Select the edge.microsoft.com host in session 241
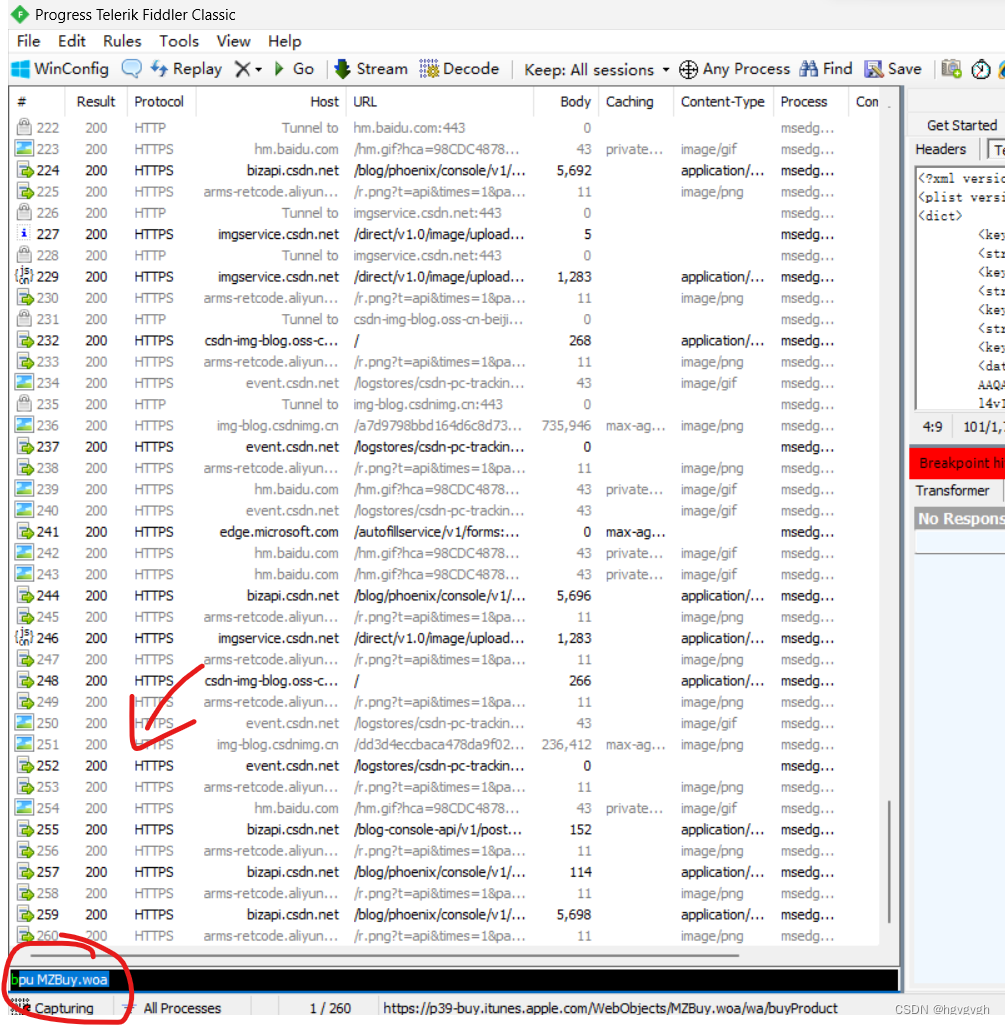The width and height of the screenshot is (1005, 1026). (279, 532)
